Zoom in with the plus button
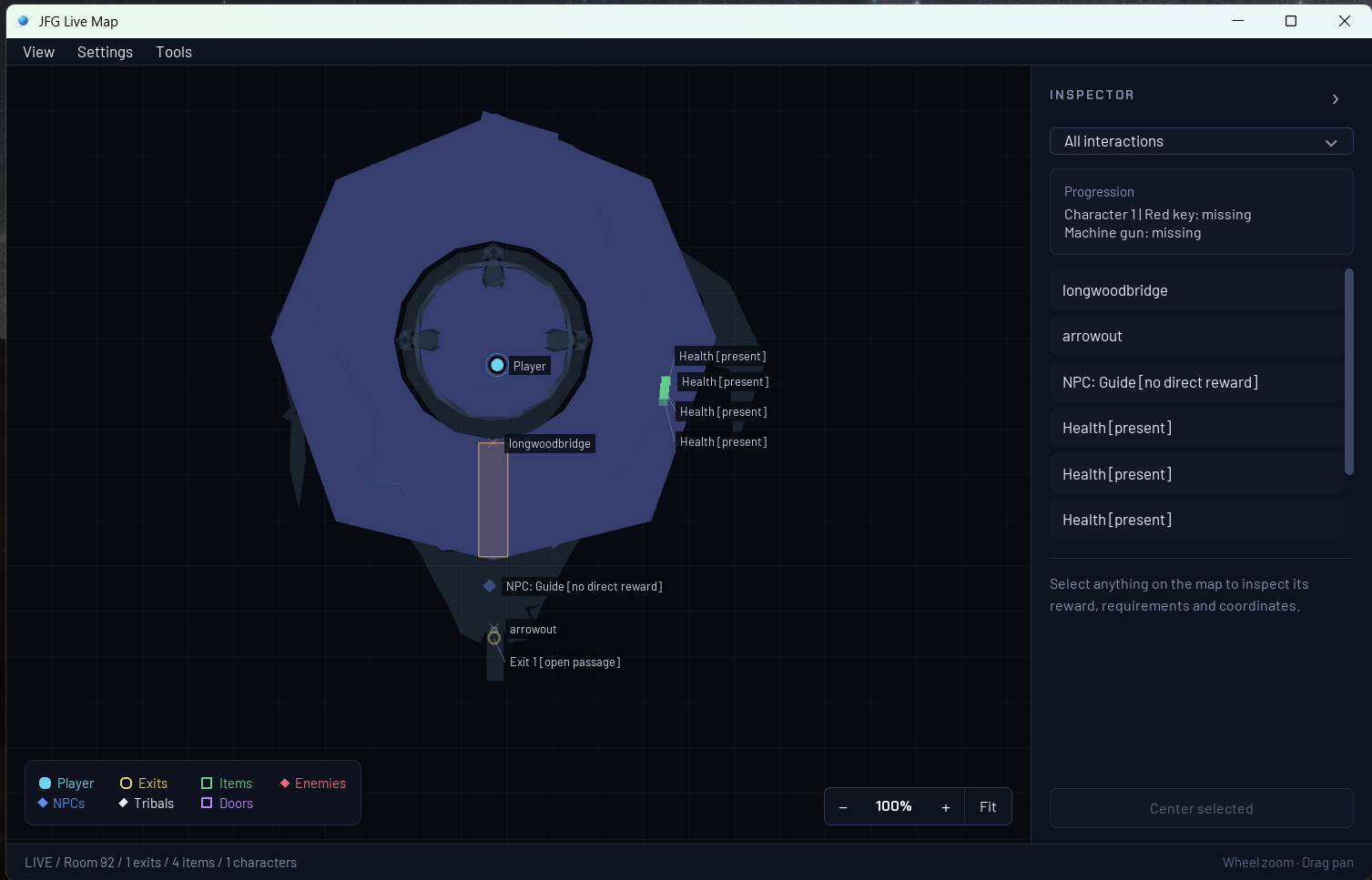The width and height of the screenshot is (1372, 880). pyautogui.click(x=946, y=807)
